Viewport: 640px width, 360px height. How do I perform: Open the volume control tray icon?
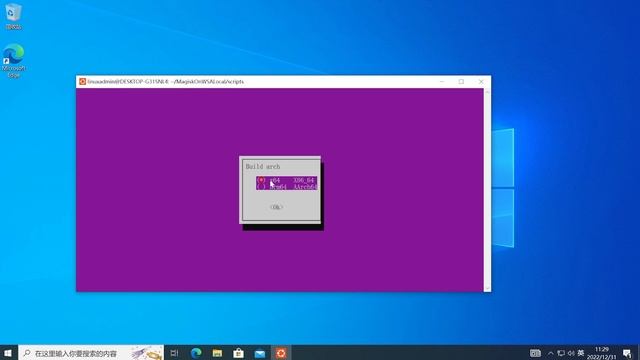(x=571, y=353)
